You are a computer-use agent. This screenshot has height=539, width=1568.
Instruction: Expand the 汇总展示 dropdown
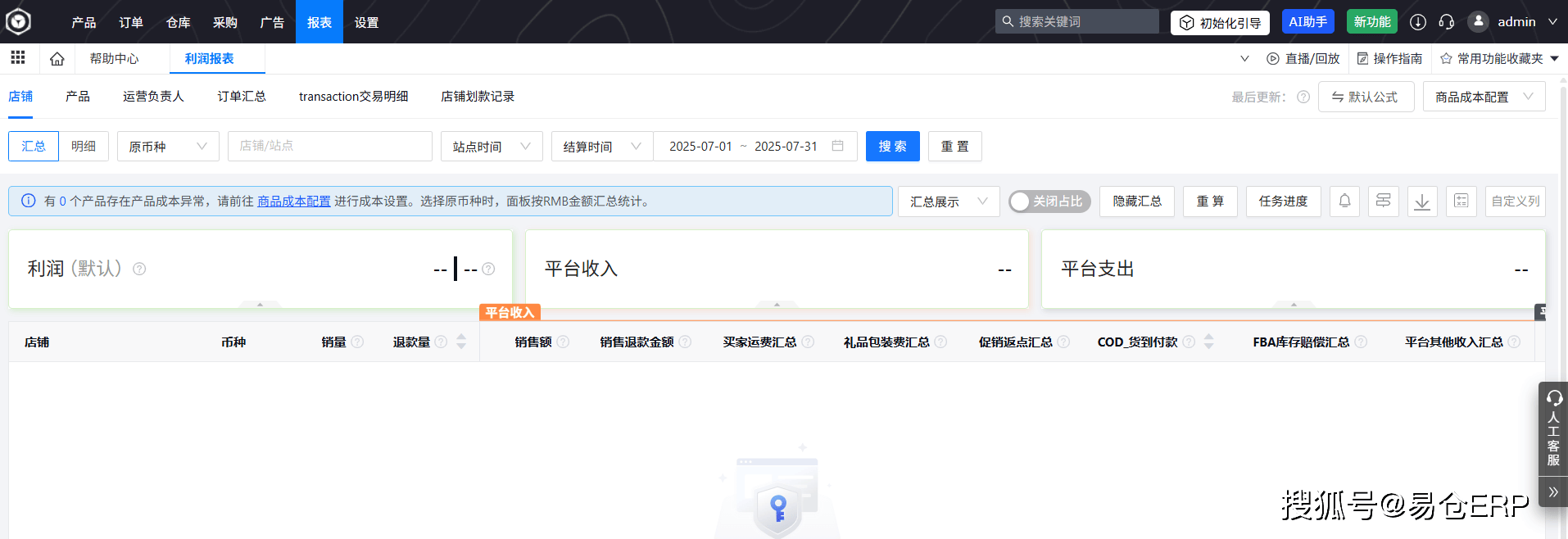pos(948,202)
